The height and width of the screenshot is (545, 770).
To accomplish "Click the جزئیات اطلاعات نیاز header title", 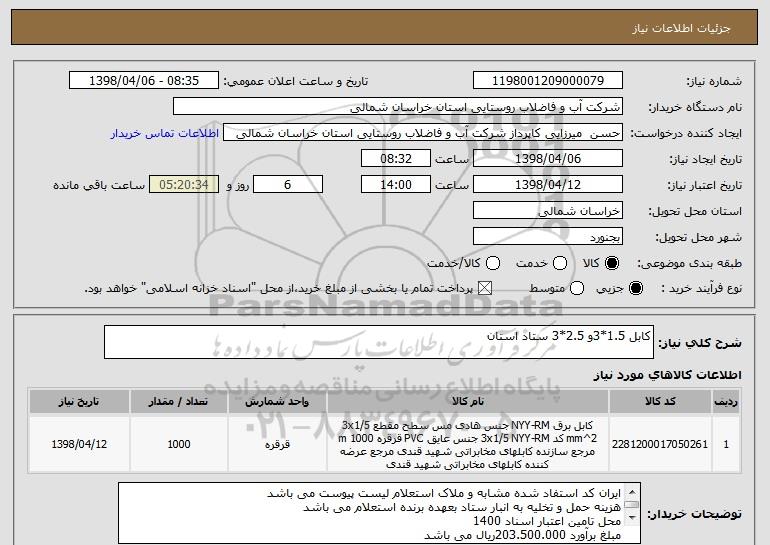I will click(x=681, y=28).
